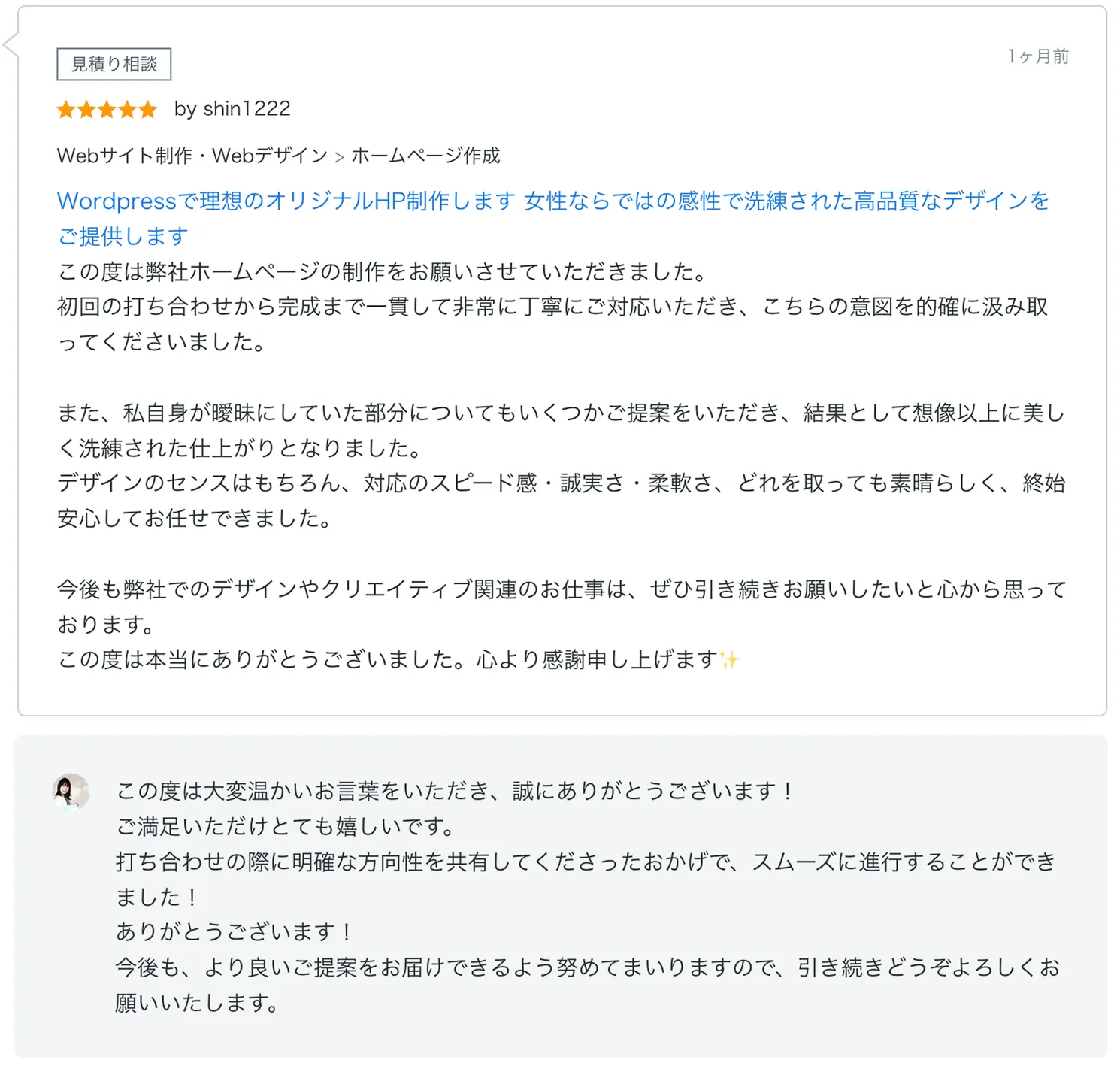Click the review paragraph starting また、私自身が
This screenshot has height=1075, width=1120.
click(x=560, y=413)
